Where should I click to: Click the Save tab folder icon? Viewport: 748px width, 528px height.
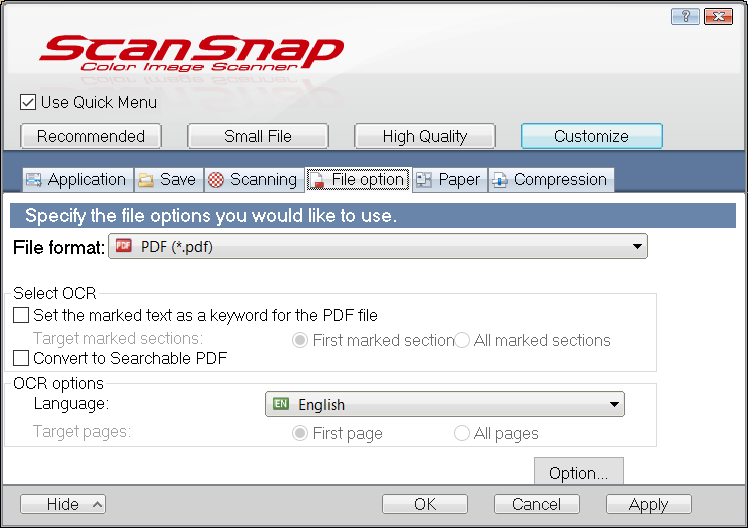click(x=145, y=180)
